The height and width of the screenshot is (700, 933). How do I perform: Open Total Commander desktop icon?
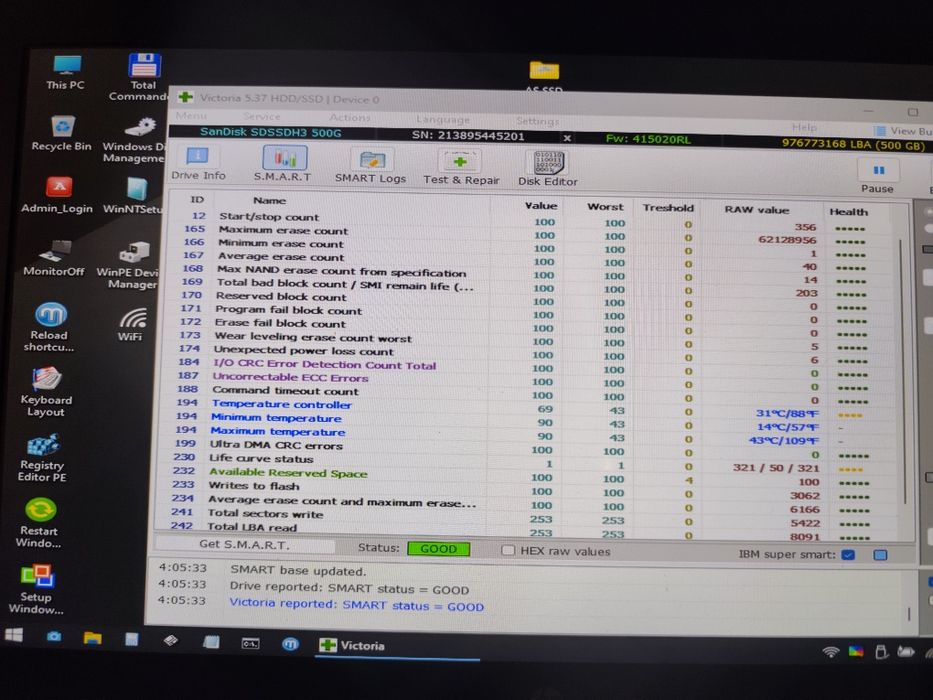coord(142,77)
